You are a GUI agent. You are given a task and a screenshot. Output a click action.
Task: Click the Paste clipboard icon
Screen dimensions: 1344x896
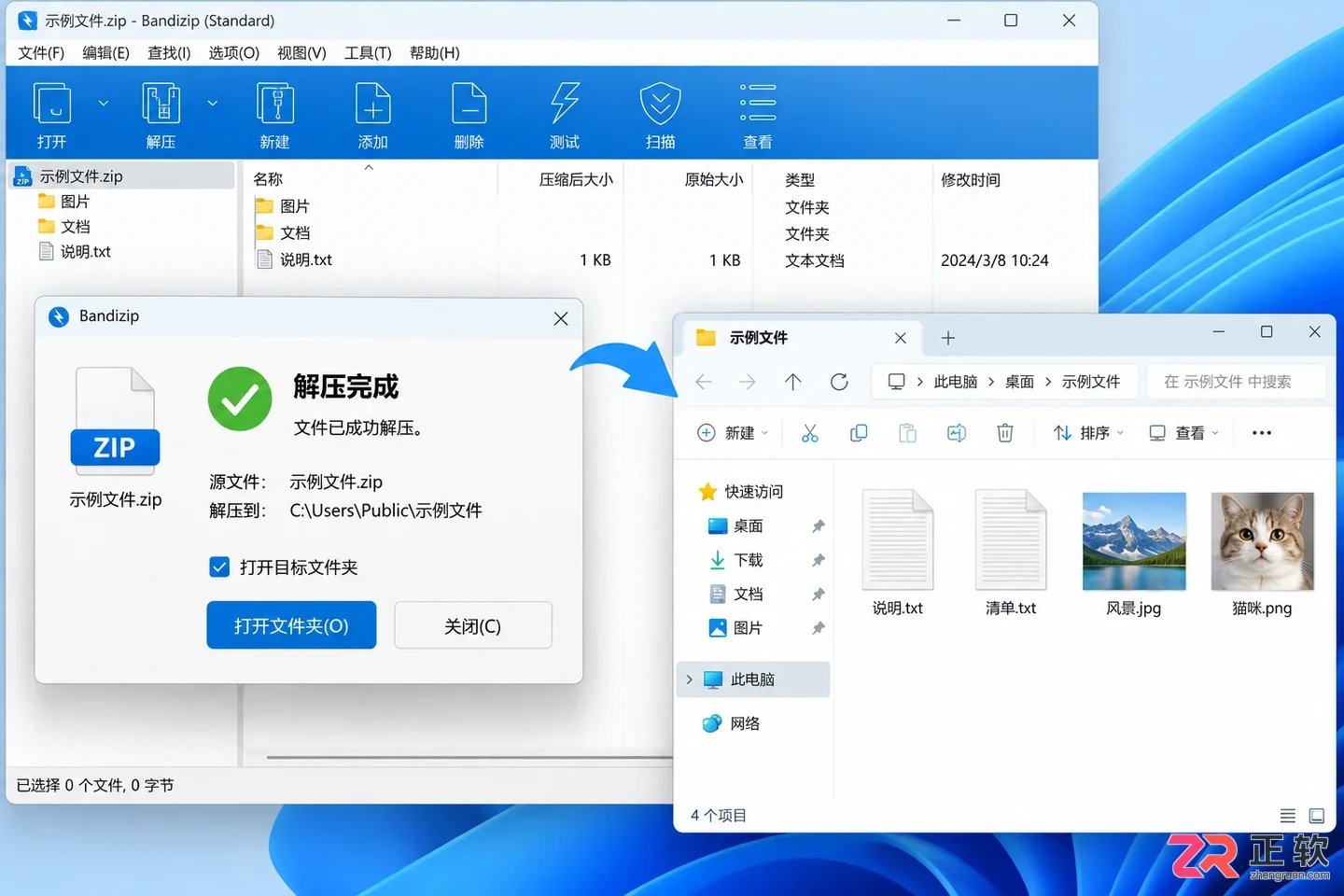[x=907, y=433]
